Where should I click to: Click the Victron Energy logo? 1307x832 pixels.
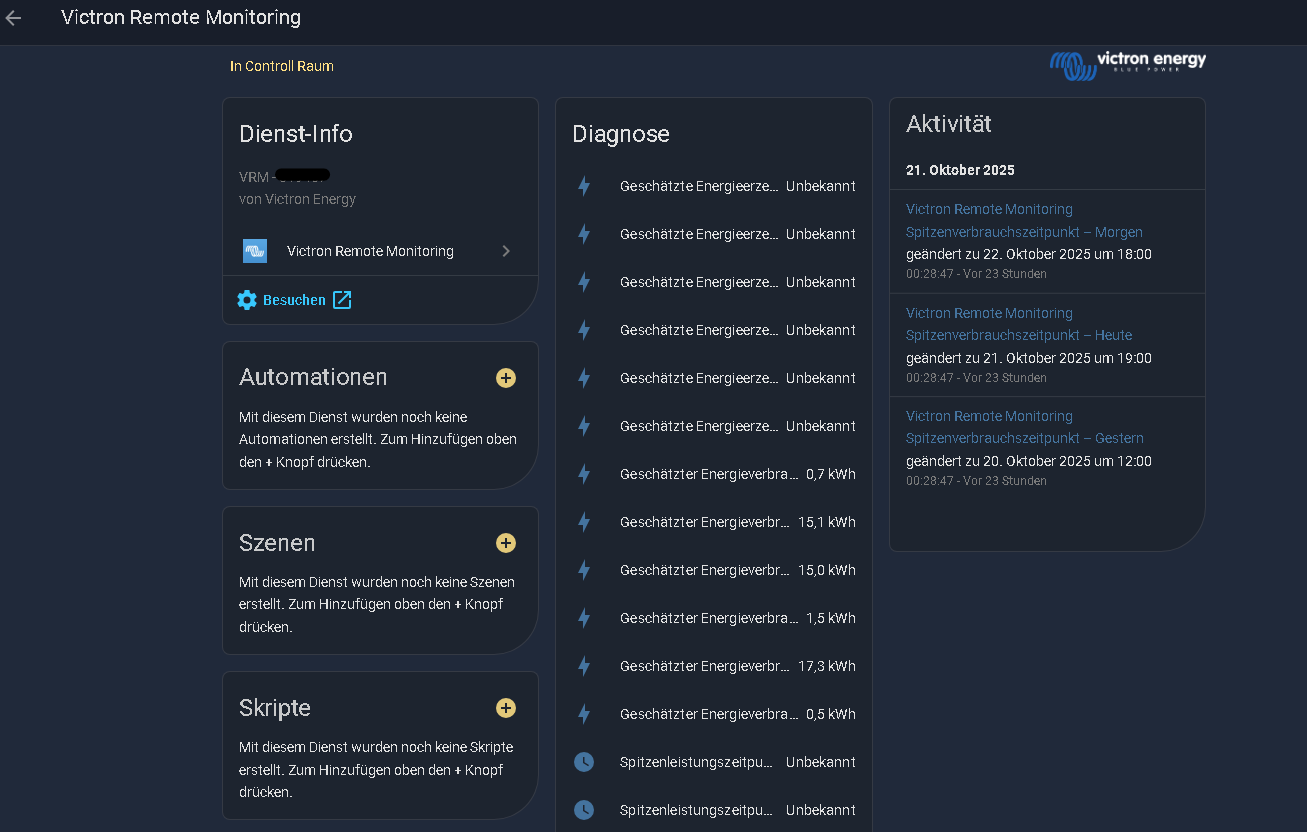click(1127, 65)
